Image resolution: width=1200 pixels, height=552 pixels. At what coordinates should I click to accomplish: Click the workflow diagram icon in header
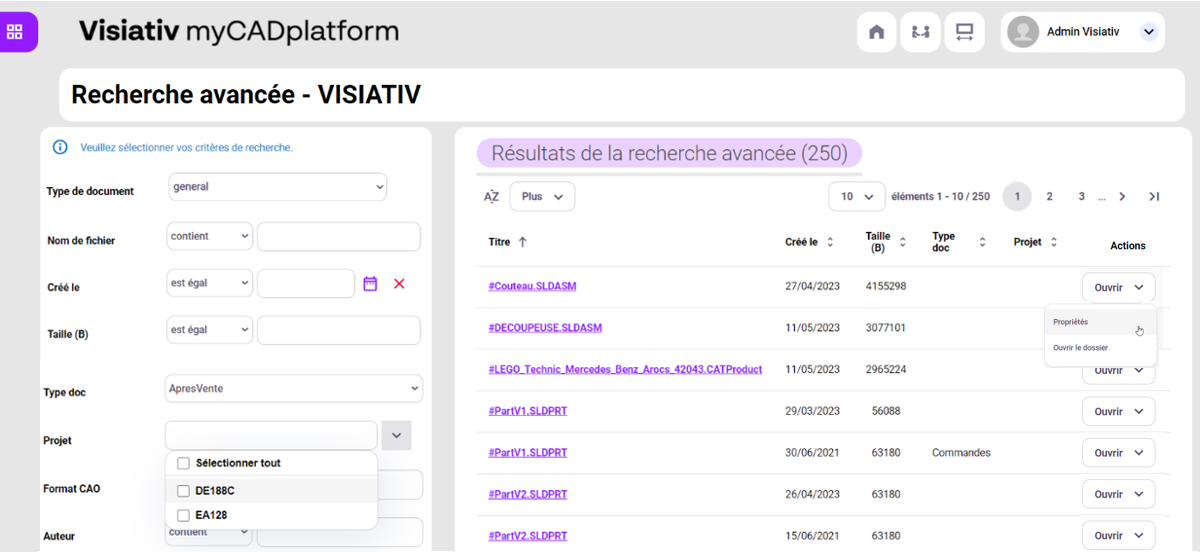[920, 32]
